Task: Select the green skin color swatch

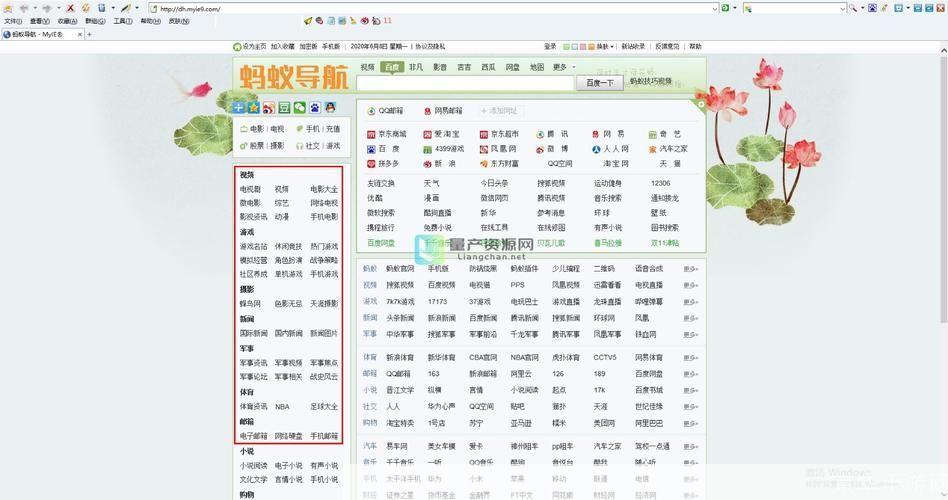Action: pos(566,47)
